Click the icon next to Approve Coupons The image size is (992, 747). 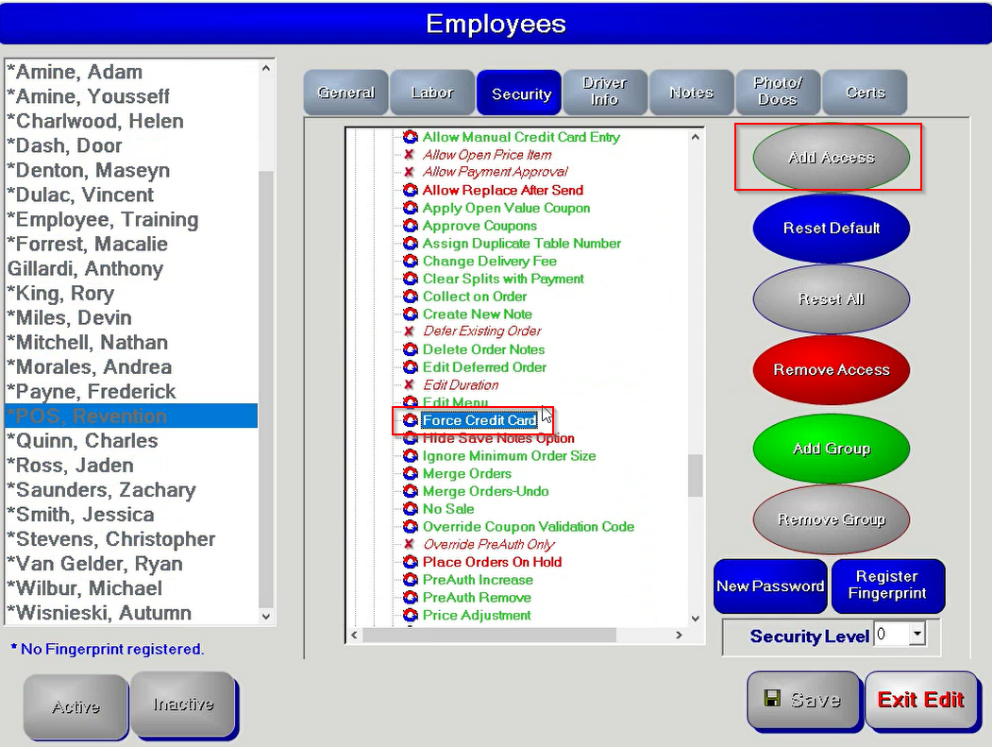(x=410, y=226)
